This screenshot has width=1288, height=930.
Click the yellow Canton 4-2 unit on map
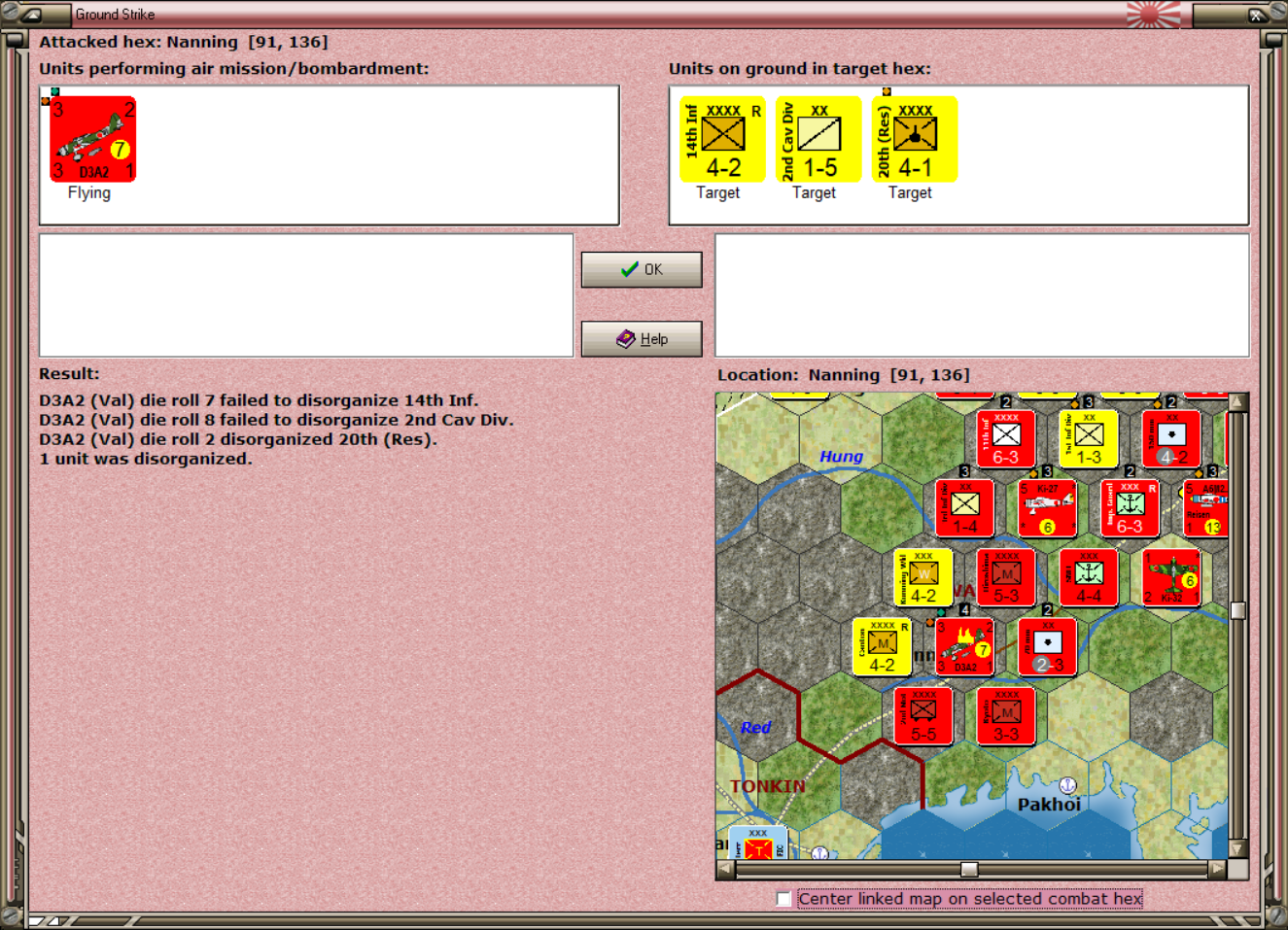pyautogui.click(x=882, y=646)
